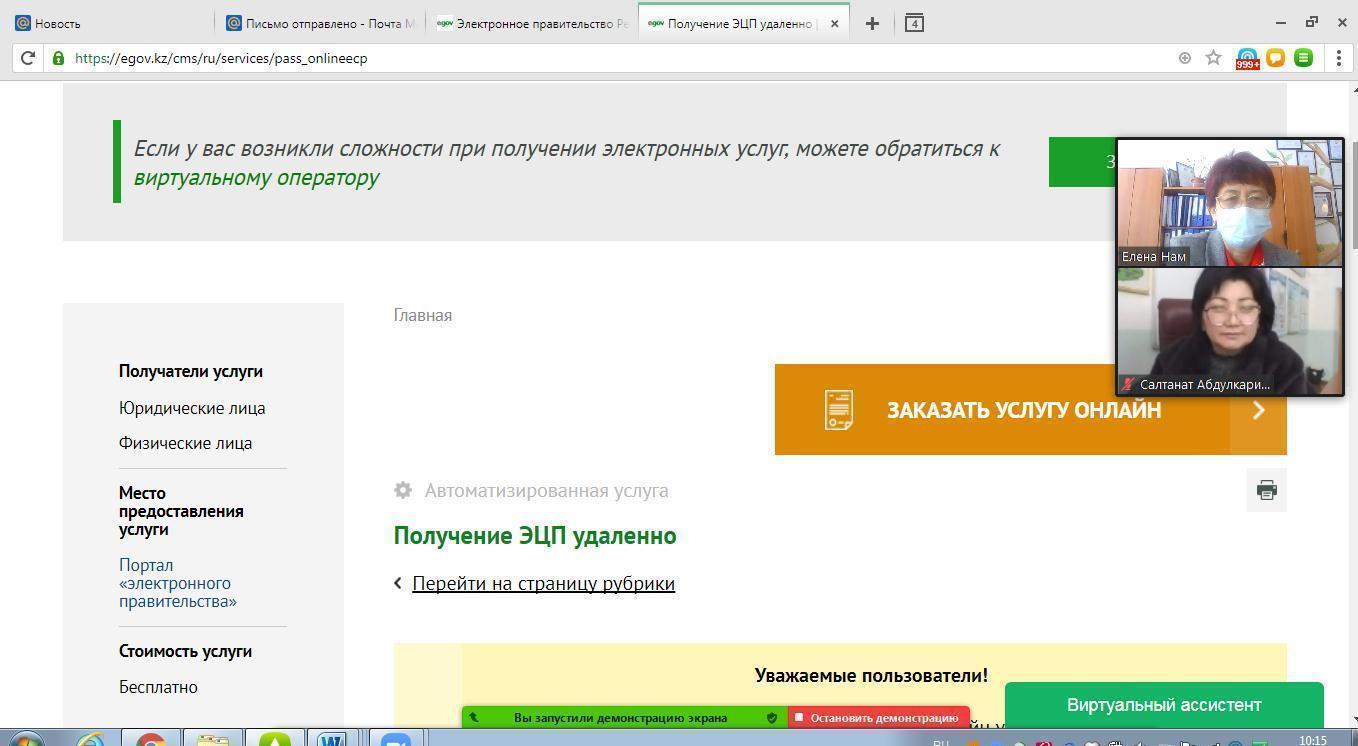Click the printer icon to print page
This screenshot has height=746, width=1358.
click(1266, 490)
